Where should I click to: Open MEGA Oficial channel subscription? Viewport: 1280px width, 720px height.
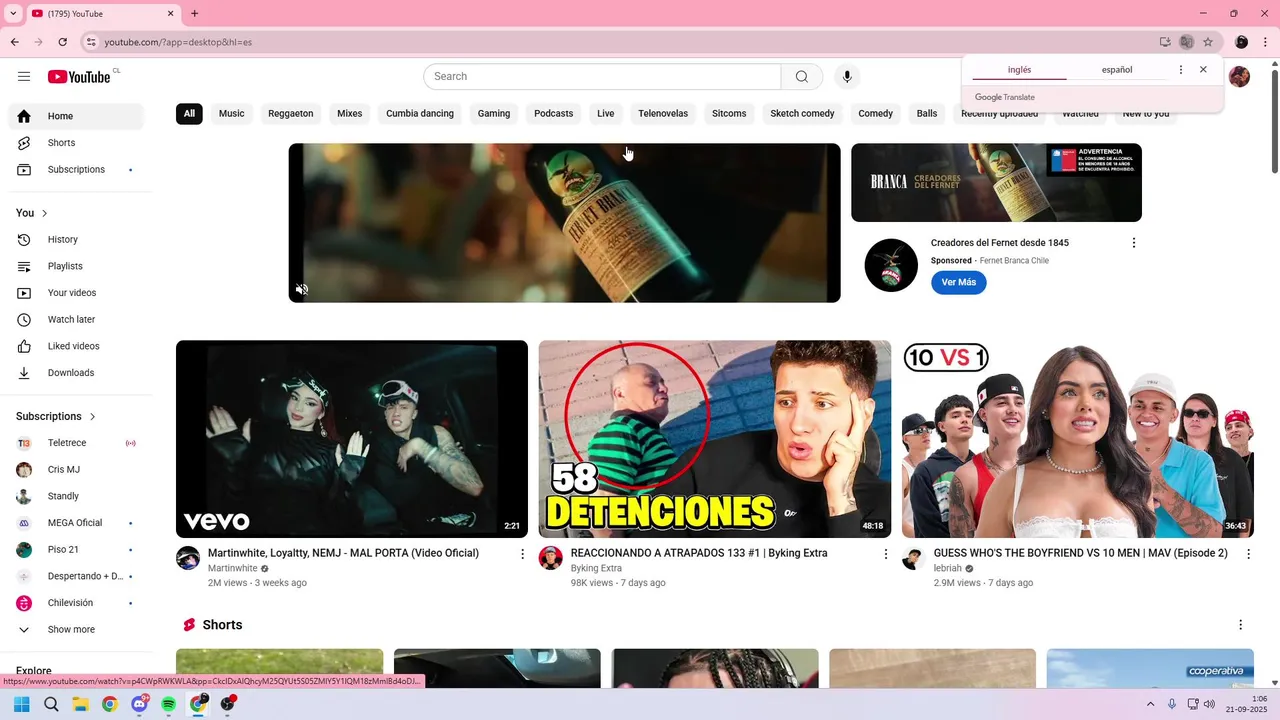(76, 523)
